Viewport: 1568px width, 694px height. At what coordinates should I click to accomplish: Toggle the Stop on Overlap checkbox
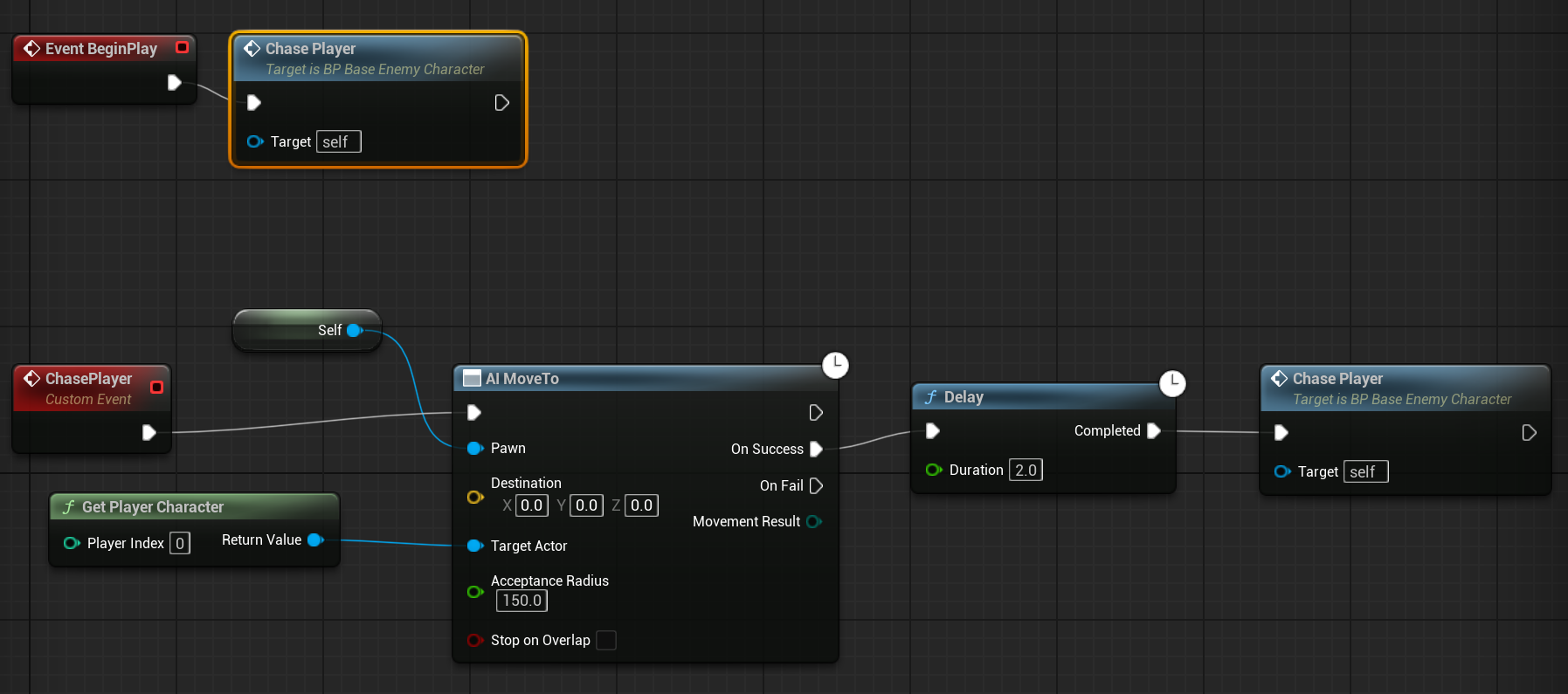(x=605, y=640)
